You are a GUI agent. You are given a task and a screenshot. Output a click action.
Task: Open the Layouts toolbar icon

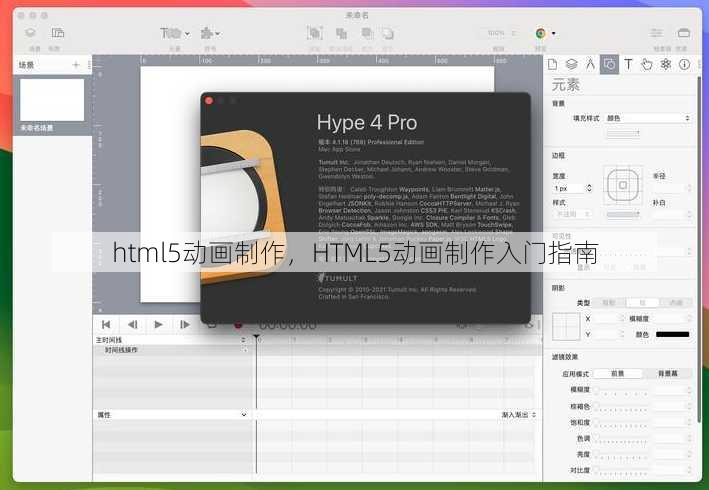[x=57, y=33]
